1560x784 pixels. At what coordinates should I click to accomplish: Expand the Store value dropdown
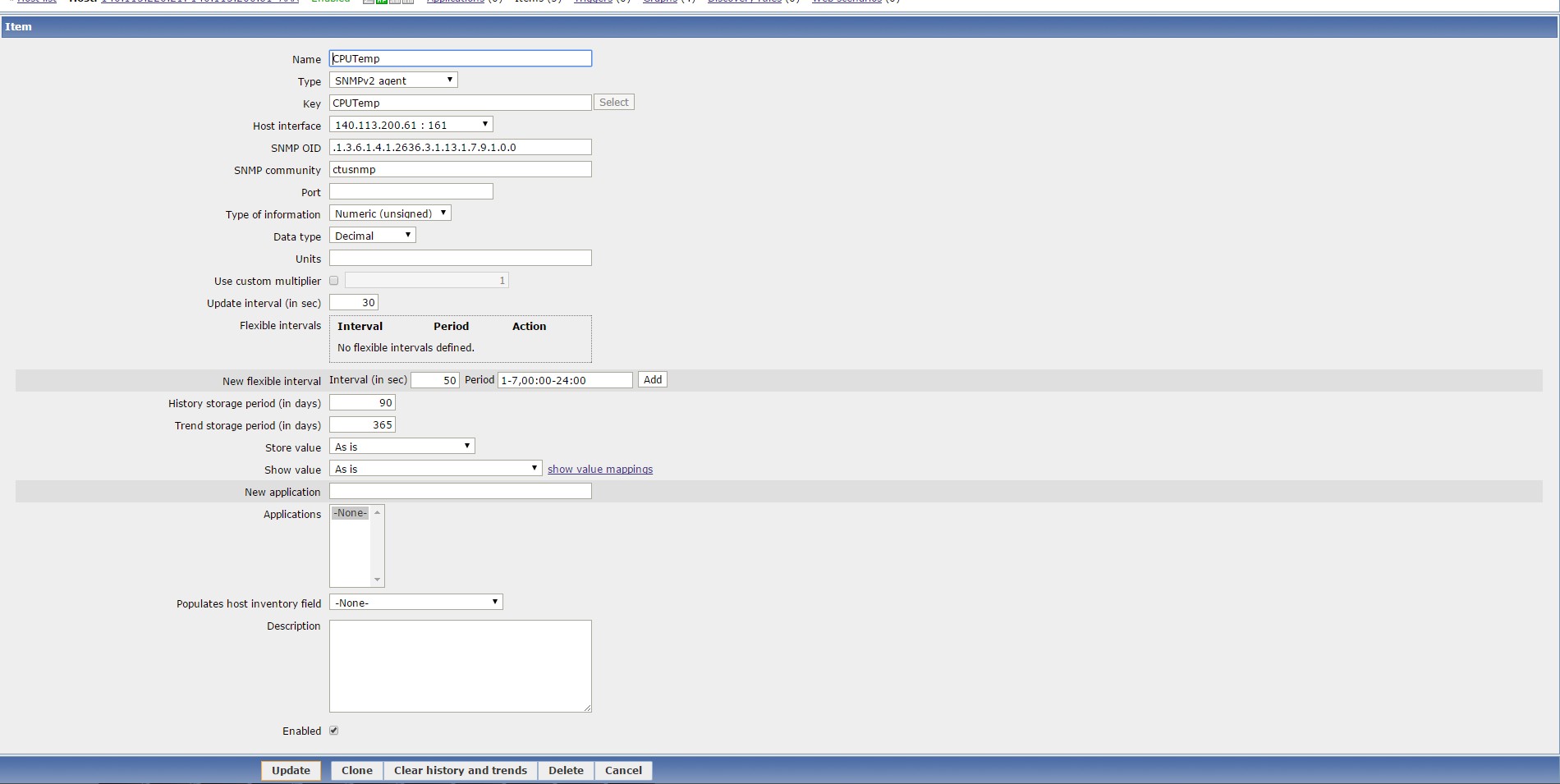click(401, 447)
